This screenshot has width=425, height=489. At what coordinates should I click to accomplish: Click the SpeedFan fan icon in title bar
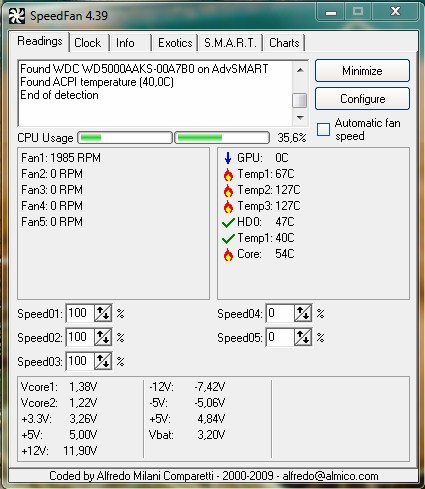[x=16, y=15]
